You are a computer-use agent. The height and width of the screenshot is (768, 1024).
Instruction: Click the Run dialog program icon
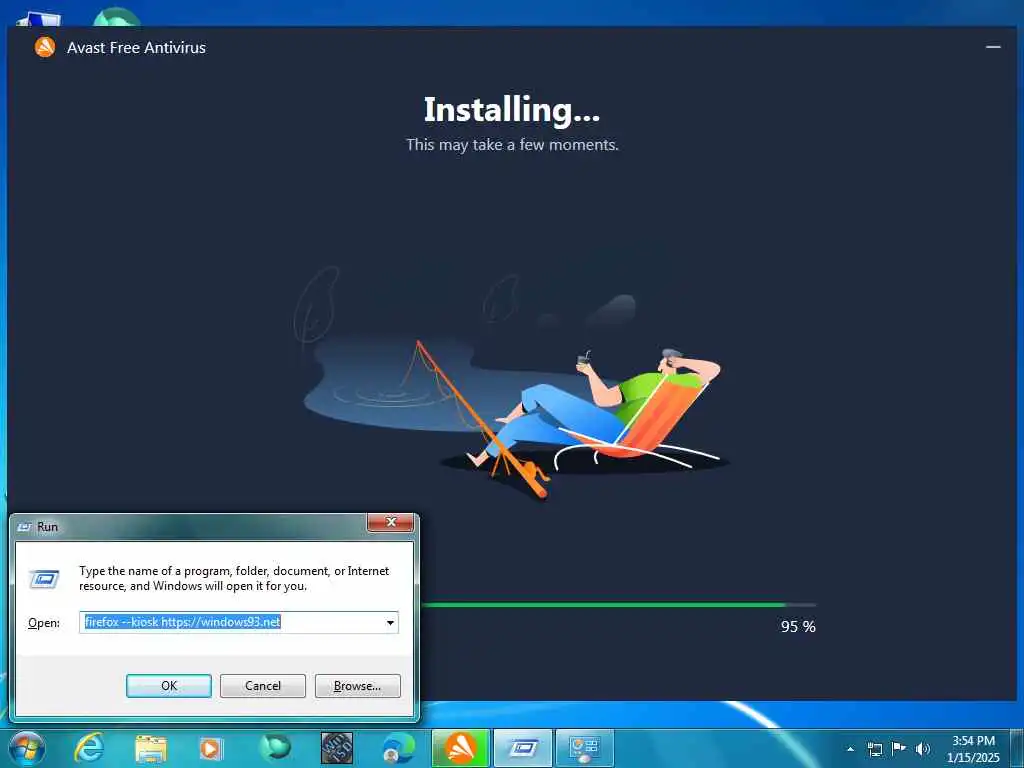tap(44, 579)
